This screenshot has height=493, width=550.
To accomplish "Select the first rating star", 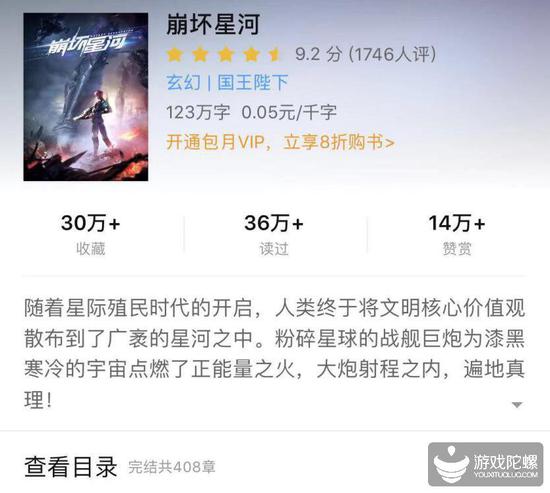I will click(175, 55).
